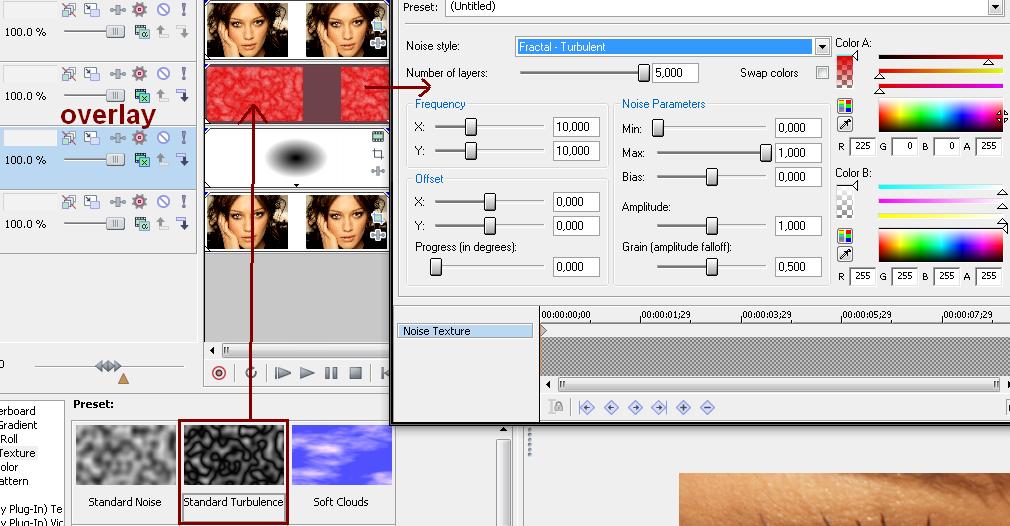Click the Pause playback button
Viewport: 1010px width, 526px height.
click(331, 373)
